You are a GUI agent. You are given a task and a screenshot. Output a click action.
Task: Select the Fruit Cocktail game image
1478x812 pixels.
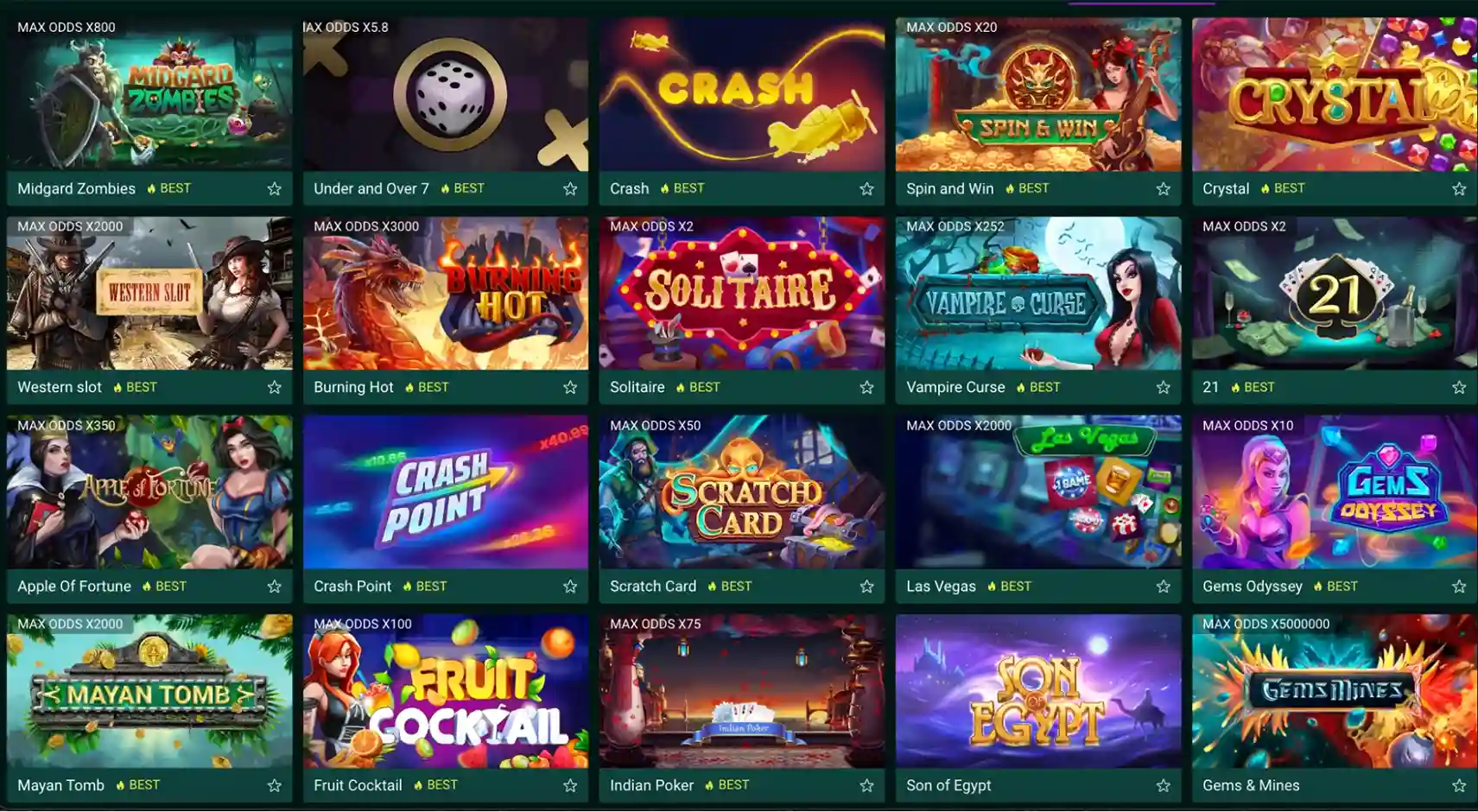coord(446,691)
